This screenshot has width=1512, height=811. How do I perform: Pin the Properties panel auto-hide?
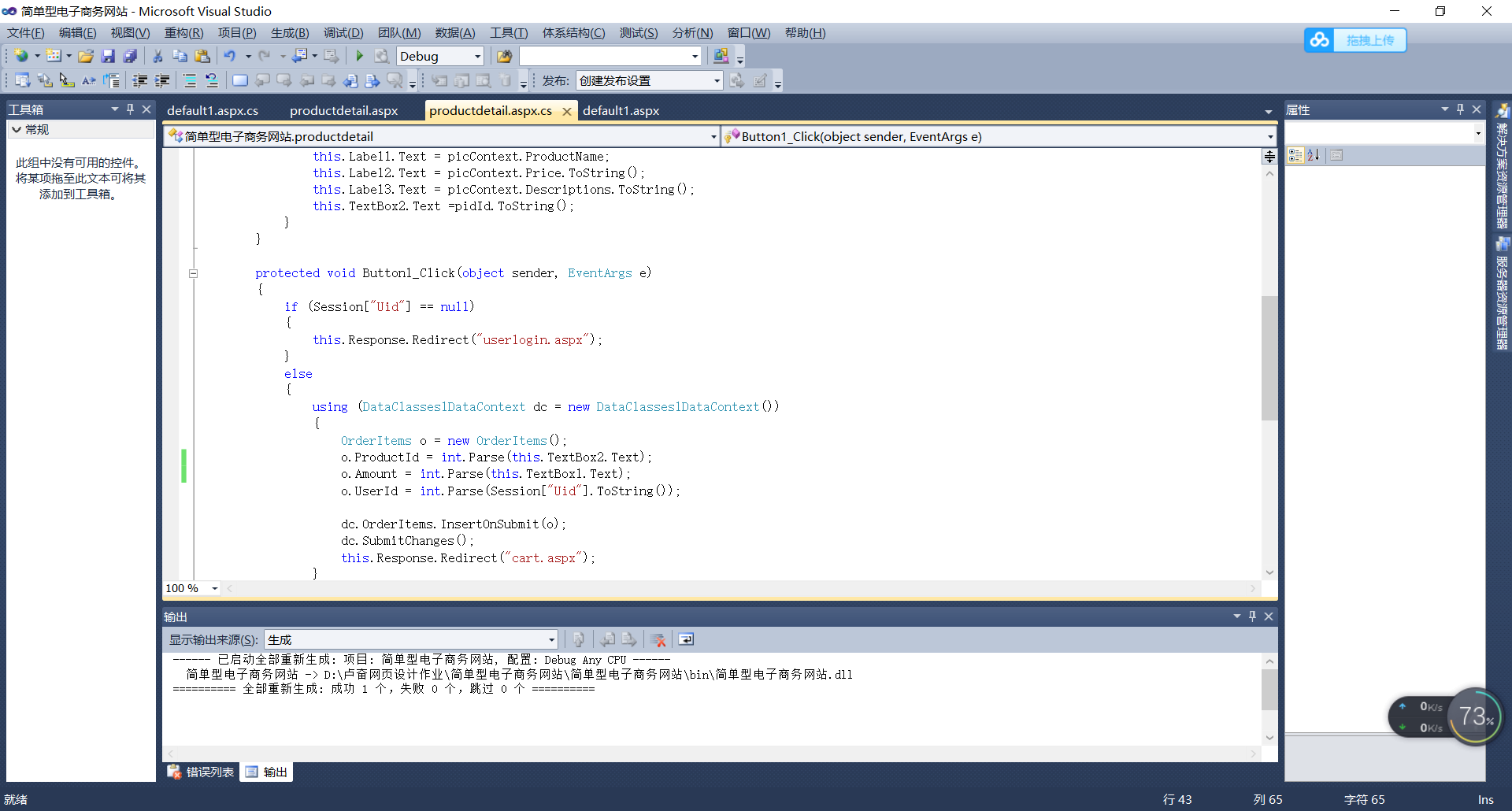[1461, 109]
